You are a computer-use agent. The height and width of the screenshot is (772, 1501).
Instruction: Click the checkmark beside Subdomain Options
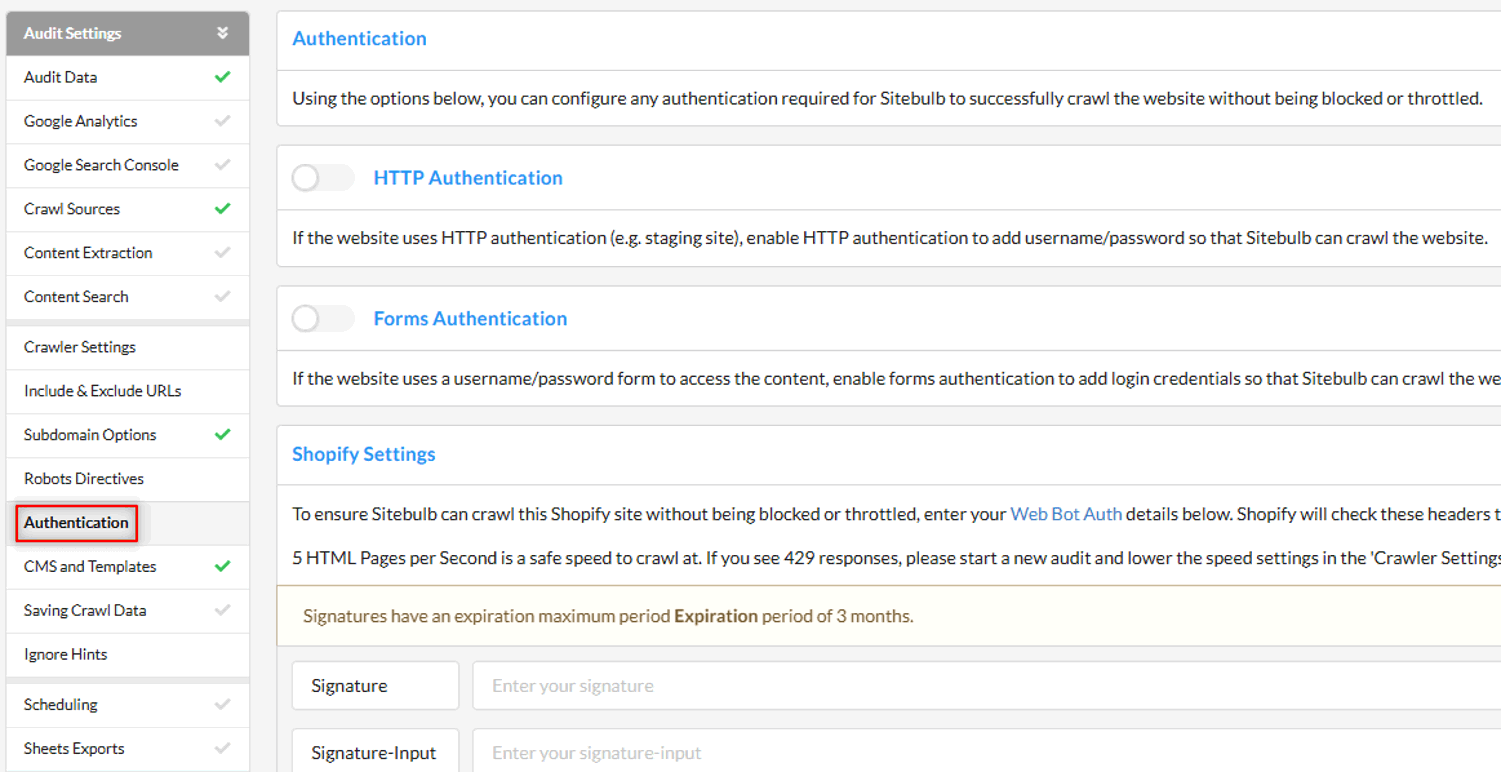tap(221, 435)
